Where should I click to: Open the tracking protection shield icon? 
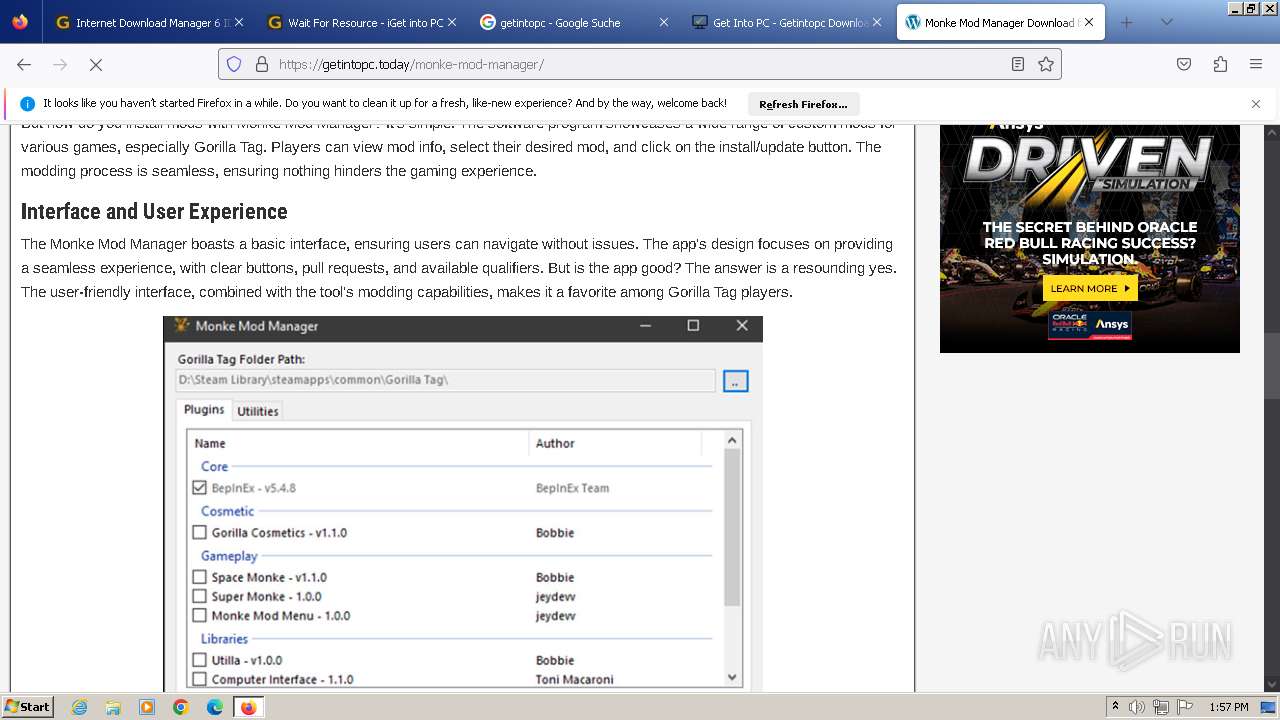click(234, 64)
